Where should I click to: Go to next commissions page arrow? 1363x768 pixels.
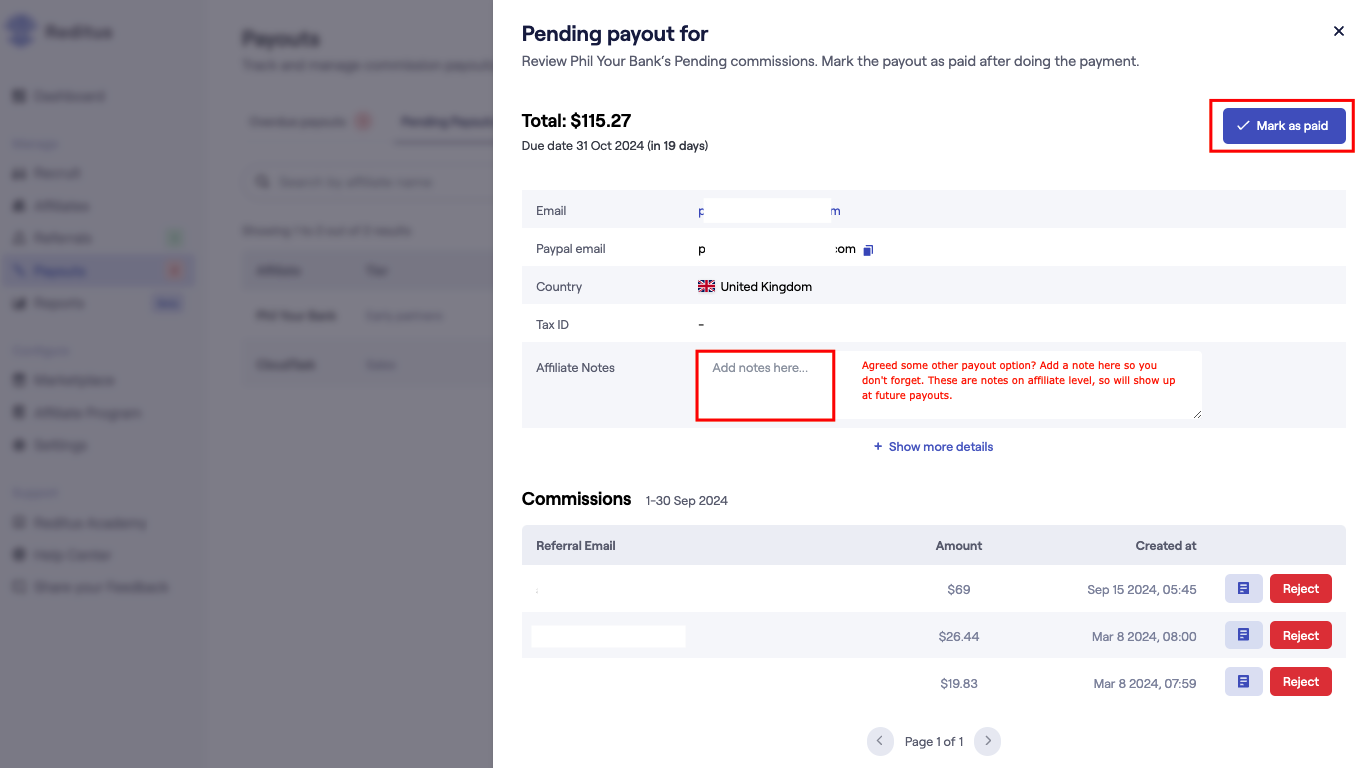pyautogui.click(x=988, y=741)
